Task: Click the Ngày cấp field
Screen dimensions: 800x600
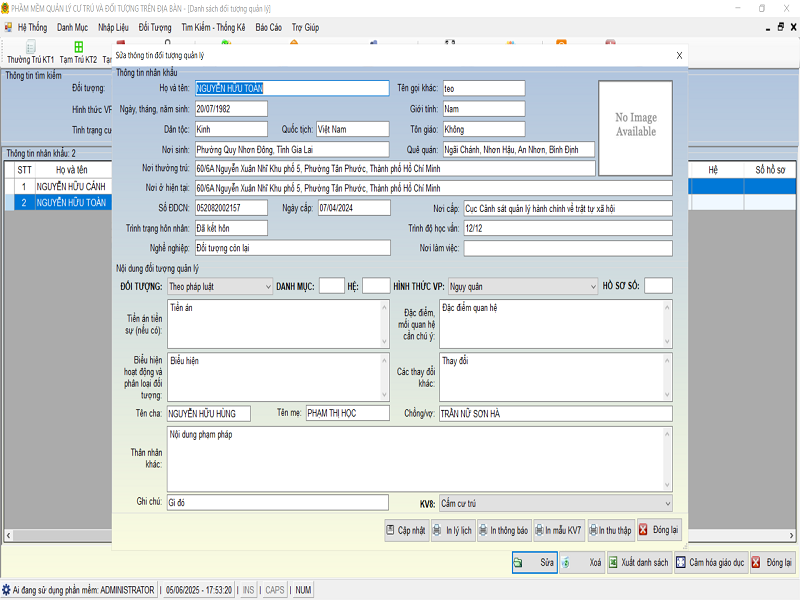Action: pos(354,208)
